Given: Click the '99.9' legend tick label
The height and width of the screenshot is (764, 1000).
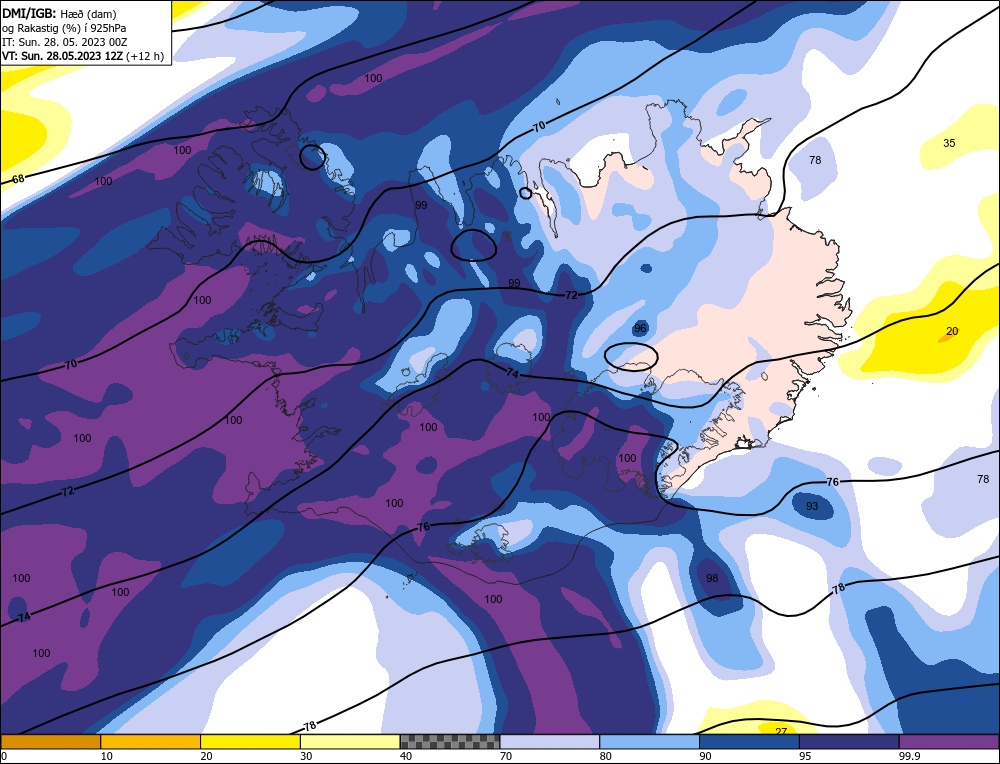Looking at the screenshot, I should 908,756.
